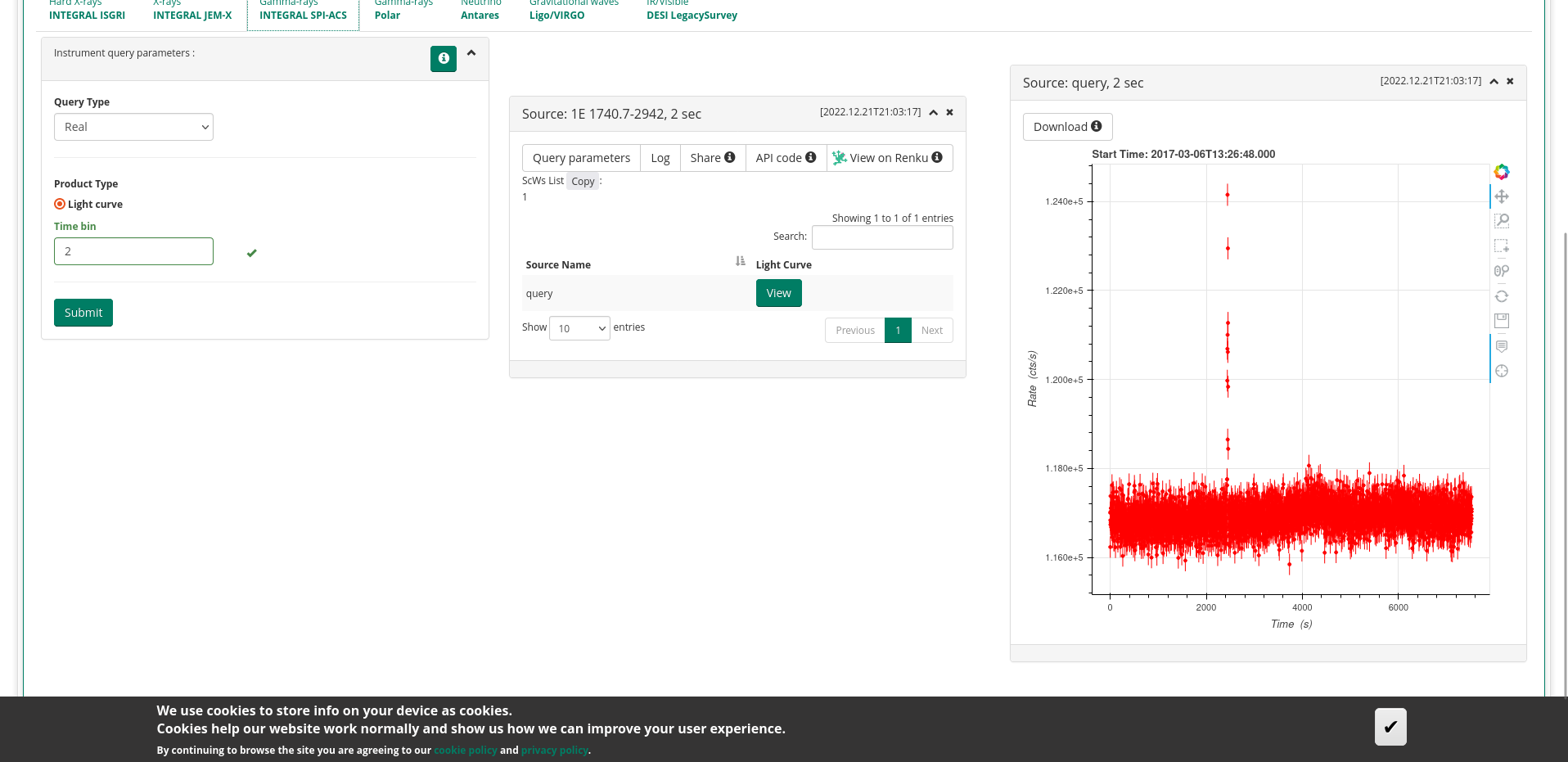Image resolution: width=1568 pixels, height=762 pixels.
Task: Collapse the Instrument query parameters panel
Action: pos(471,52)
